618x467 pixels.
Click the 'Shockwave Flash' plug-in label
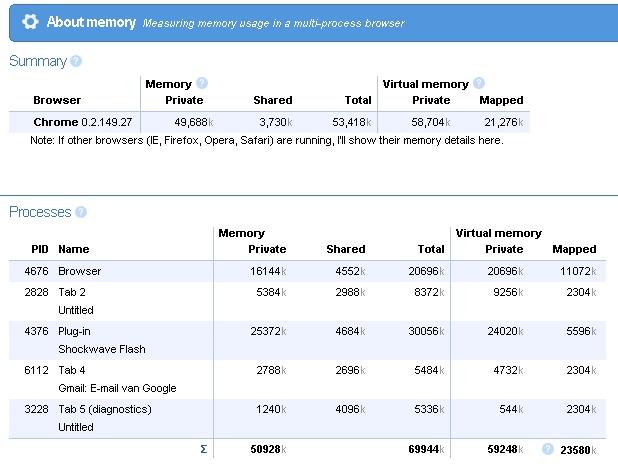(x=102, y=349)
